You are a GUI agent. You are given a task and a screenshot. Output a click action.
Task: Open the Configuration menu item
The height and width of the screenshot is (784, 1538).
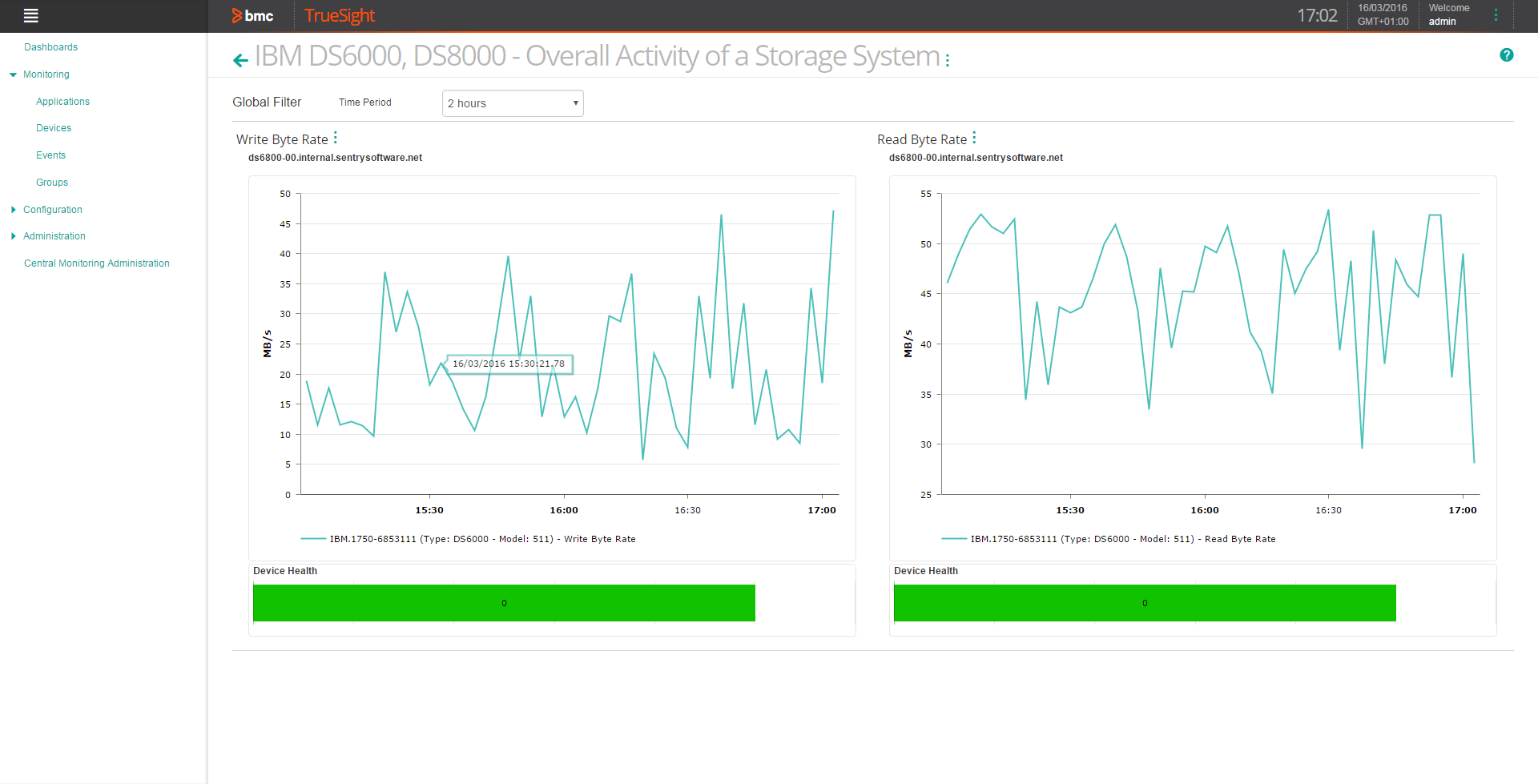click(x=53, y=210)
